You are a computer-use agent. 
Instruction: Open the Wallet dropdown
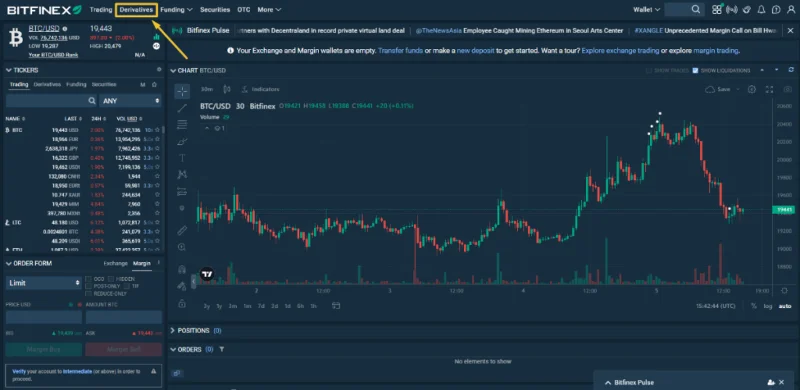646,10
